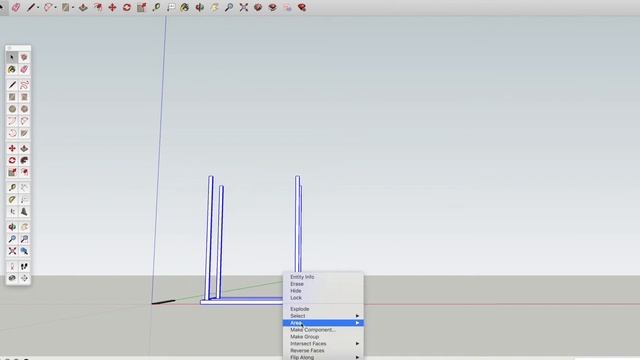640x360 pixels.
Task: Pick the Paint Bucket in the left tool palette
Action: point(12,70)
